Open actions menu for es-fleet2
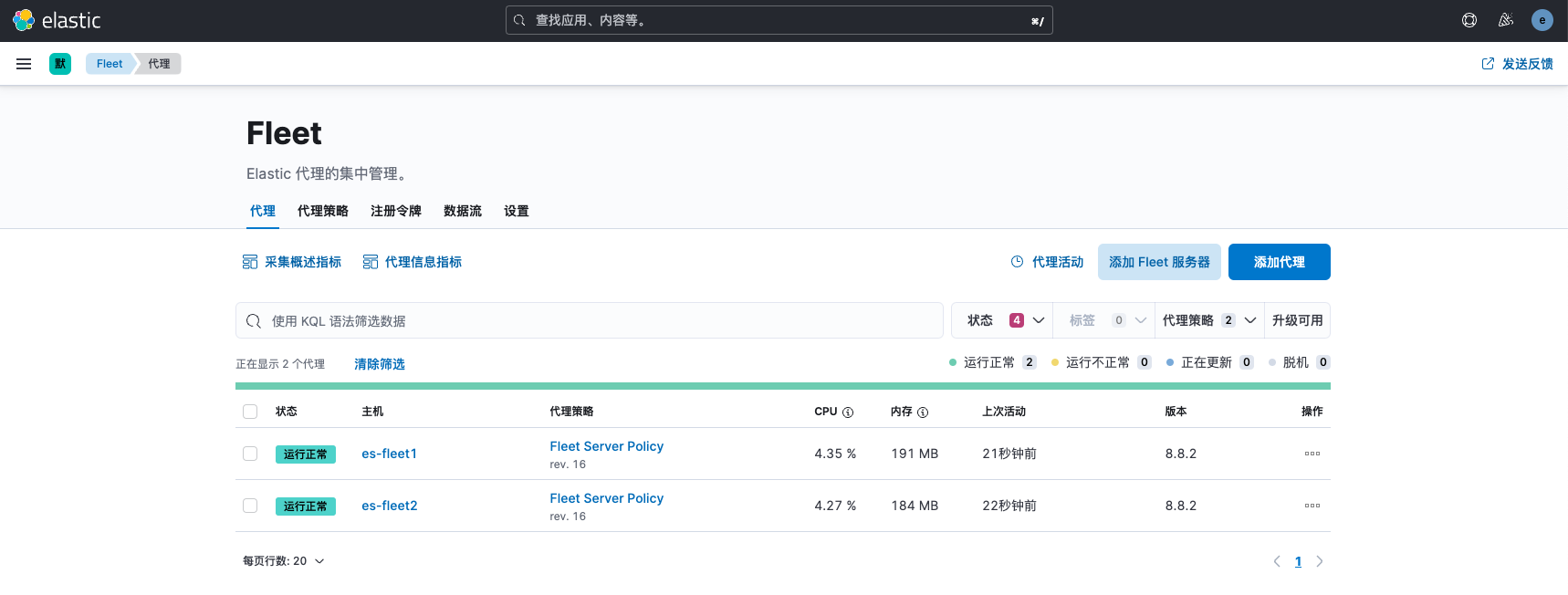Viewport: 1568px width, 595px height. [x=1312, y=506]
